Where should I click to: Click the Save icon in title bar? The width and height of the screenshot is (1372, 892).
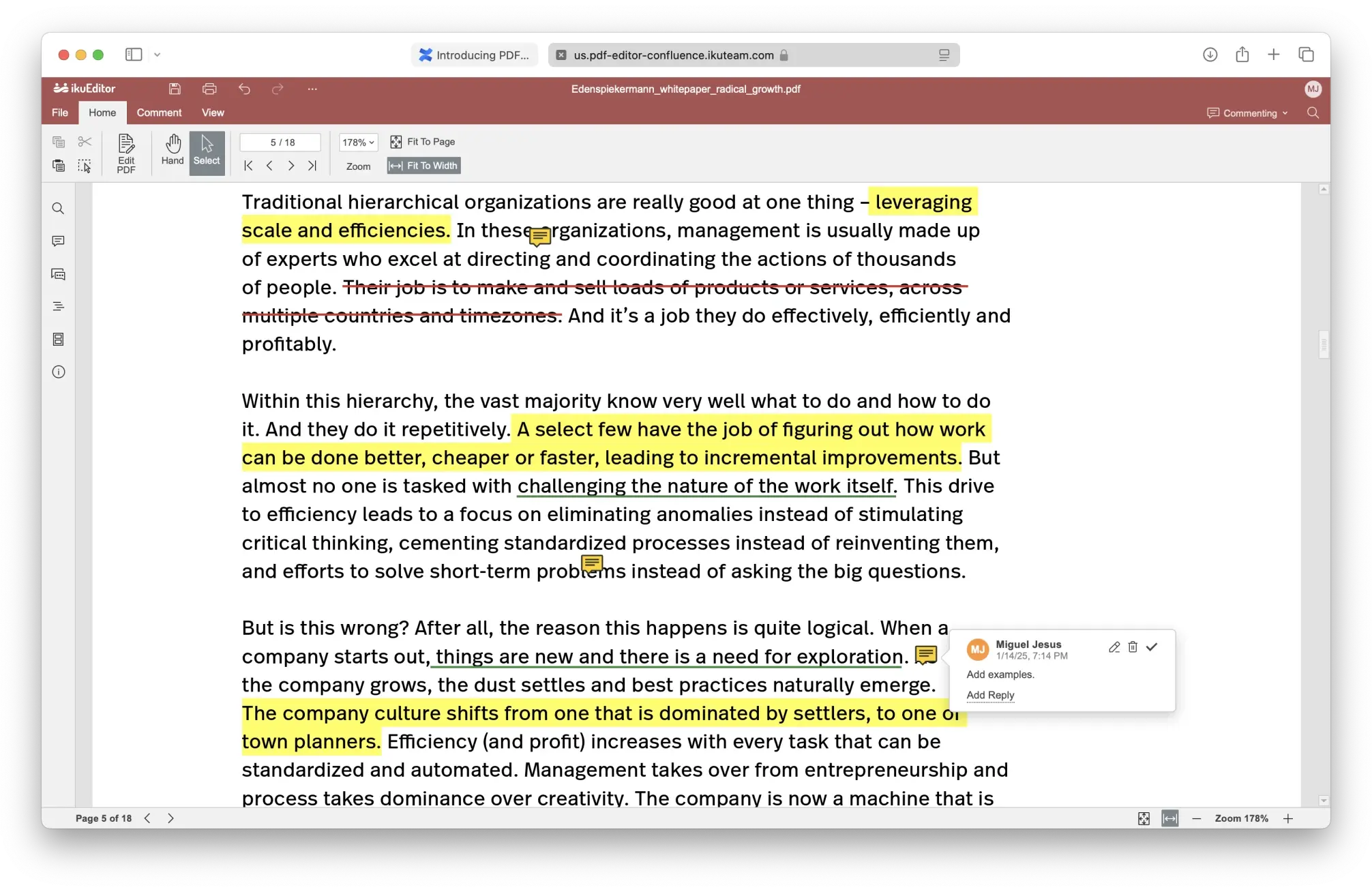pyautogui.click(x=175, y=89)
